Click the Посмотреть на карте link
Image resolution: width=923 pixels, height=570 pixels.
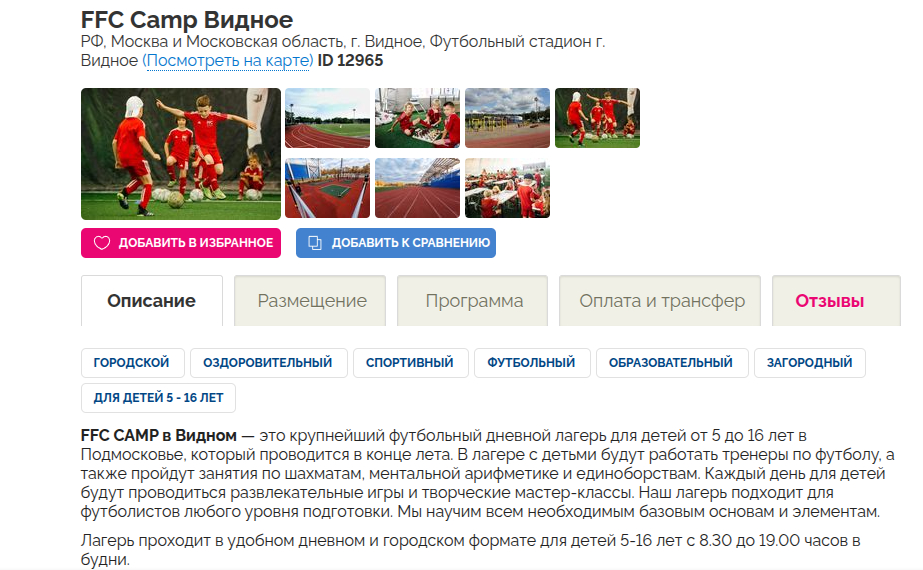(228, 61)
